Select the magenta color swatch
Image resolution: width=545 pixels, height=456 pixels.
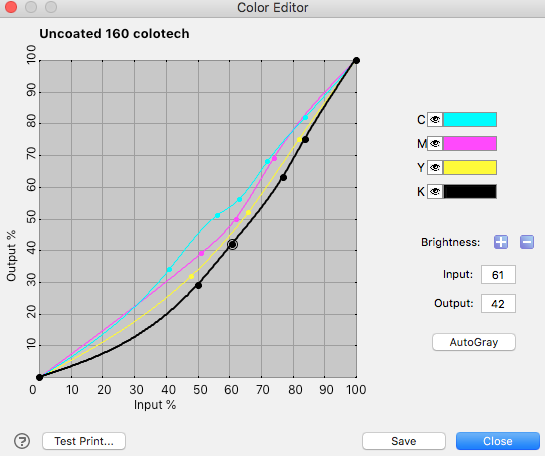(x=470, y=144)
